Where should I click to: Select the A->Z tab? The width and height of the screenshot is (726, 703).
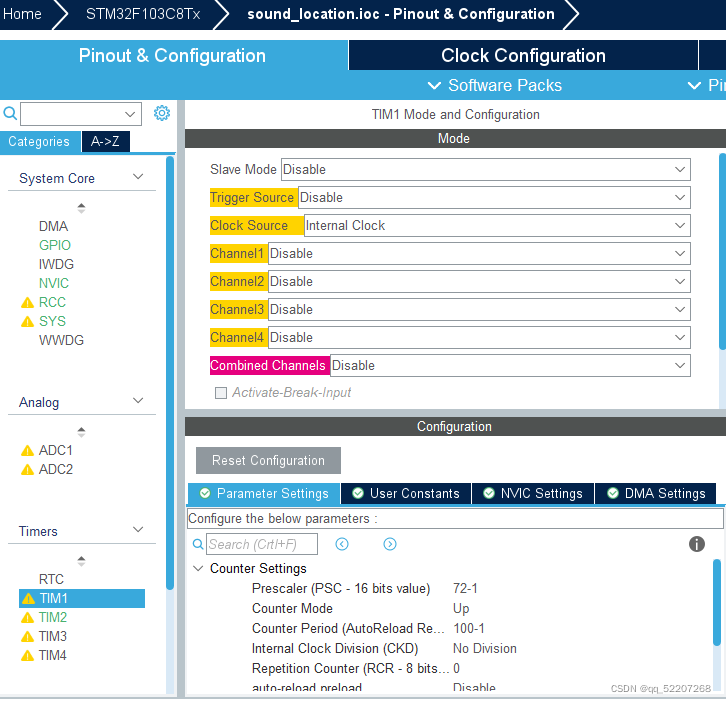pos(106,141)
